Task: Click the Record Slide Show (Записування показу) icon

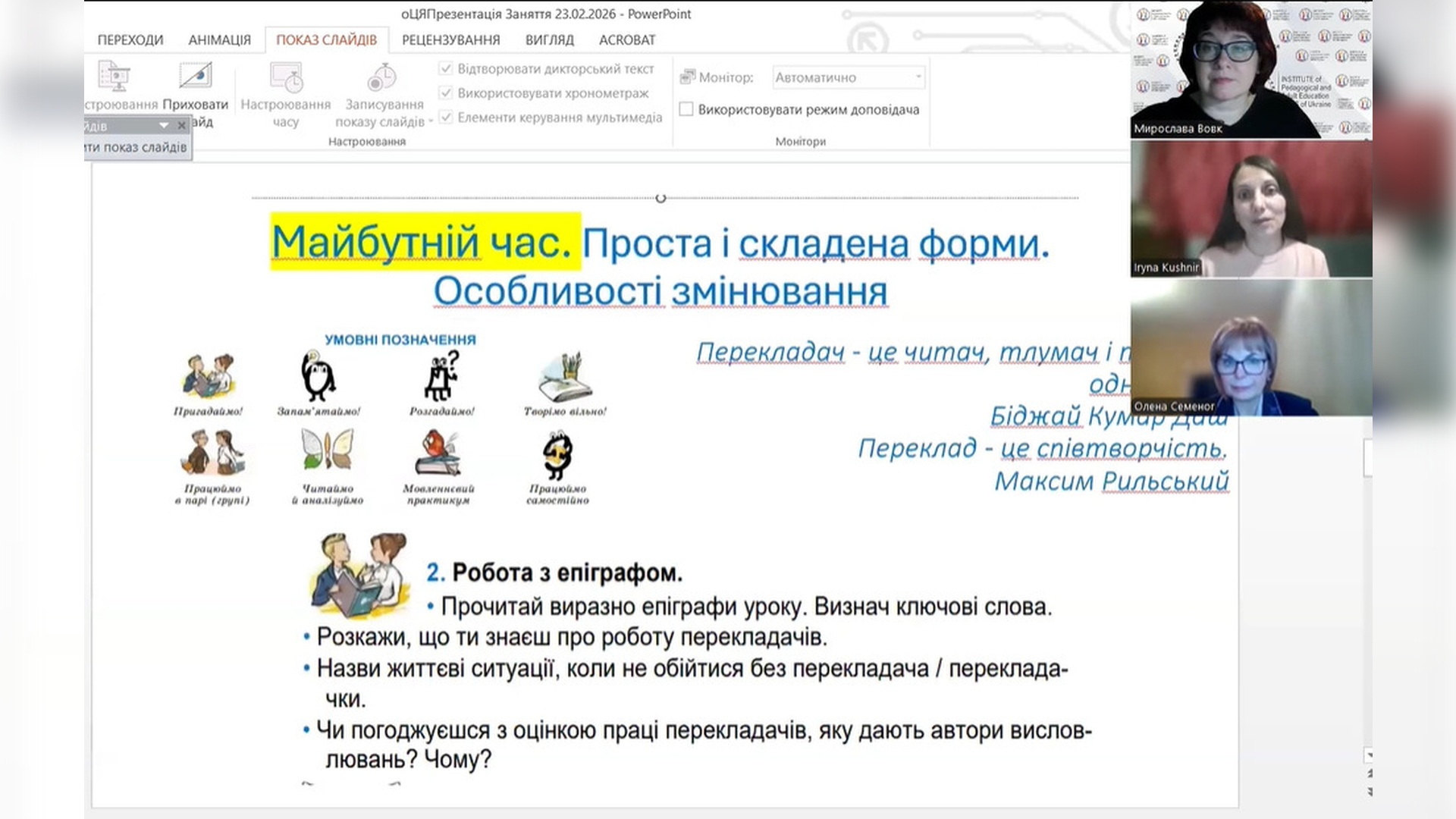Action: 381,77
